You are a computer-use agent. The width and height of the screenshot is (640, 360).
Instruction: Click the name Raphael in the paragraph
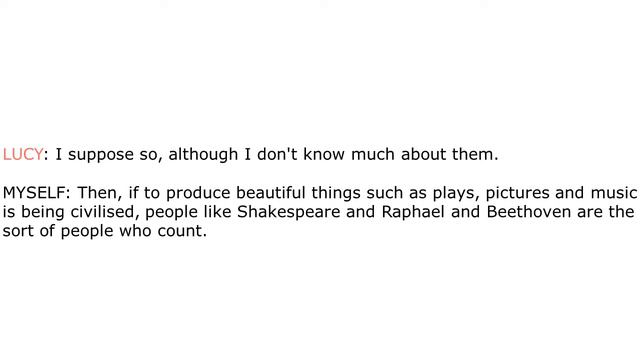coord(413,212)
